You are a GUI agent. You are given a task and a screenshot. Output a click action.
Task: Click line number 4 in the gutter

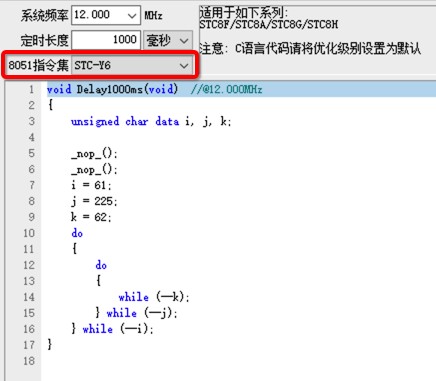pos(31,137)
